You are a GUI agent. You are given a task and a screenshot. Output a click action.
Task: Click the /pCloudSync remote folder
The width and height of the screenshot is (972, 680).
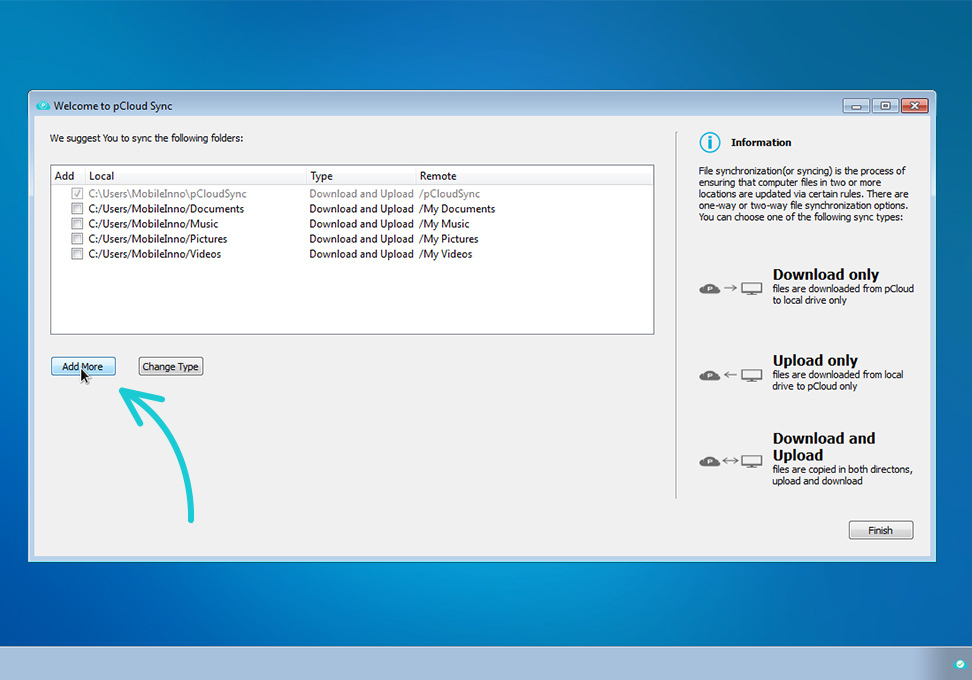[449, 194]
